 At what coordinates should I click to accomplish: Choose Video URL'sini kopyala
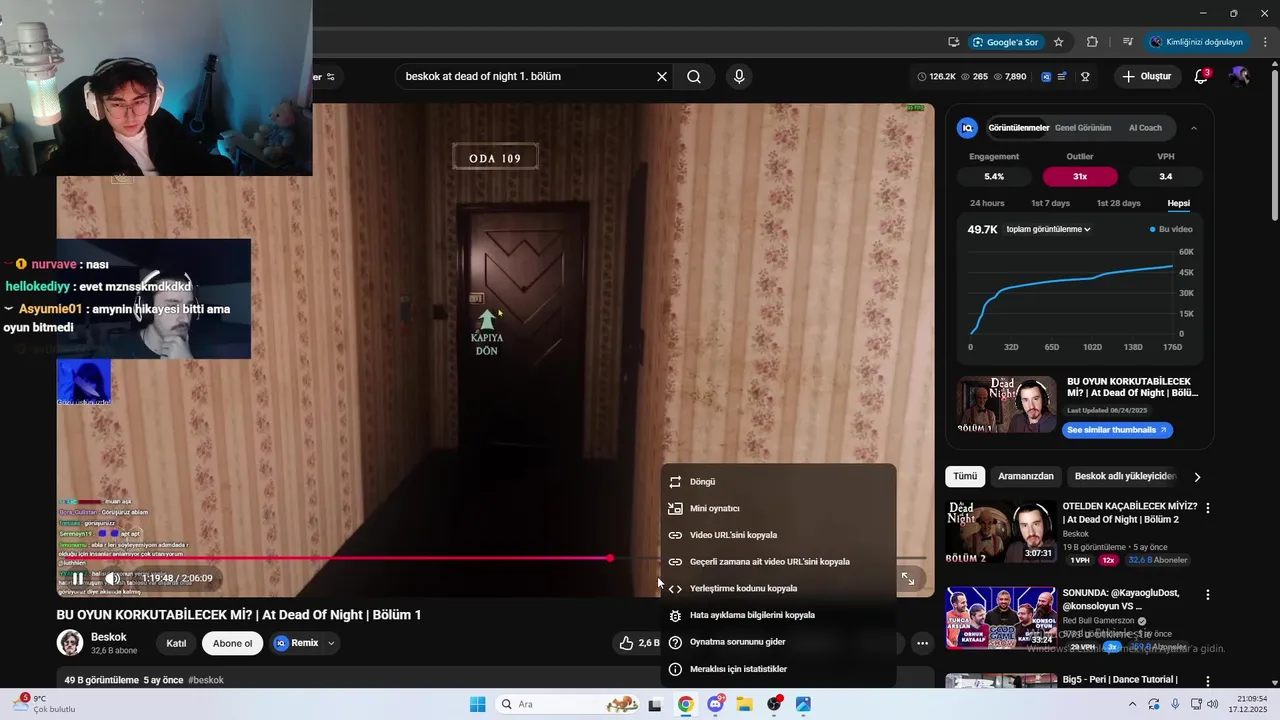point(778,535)
